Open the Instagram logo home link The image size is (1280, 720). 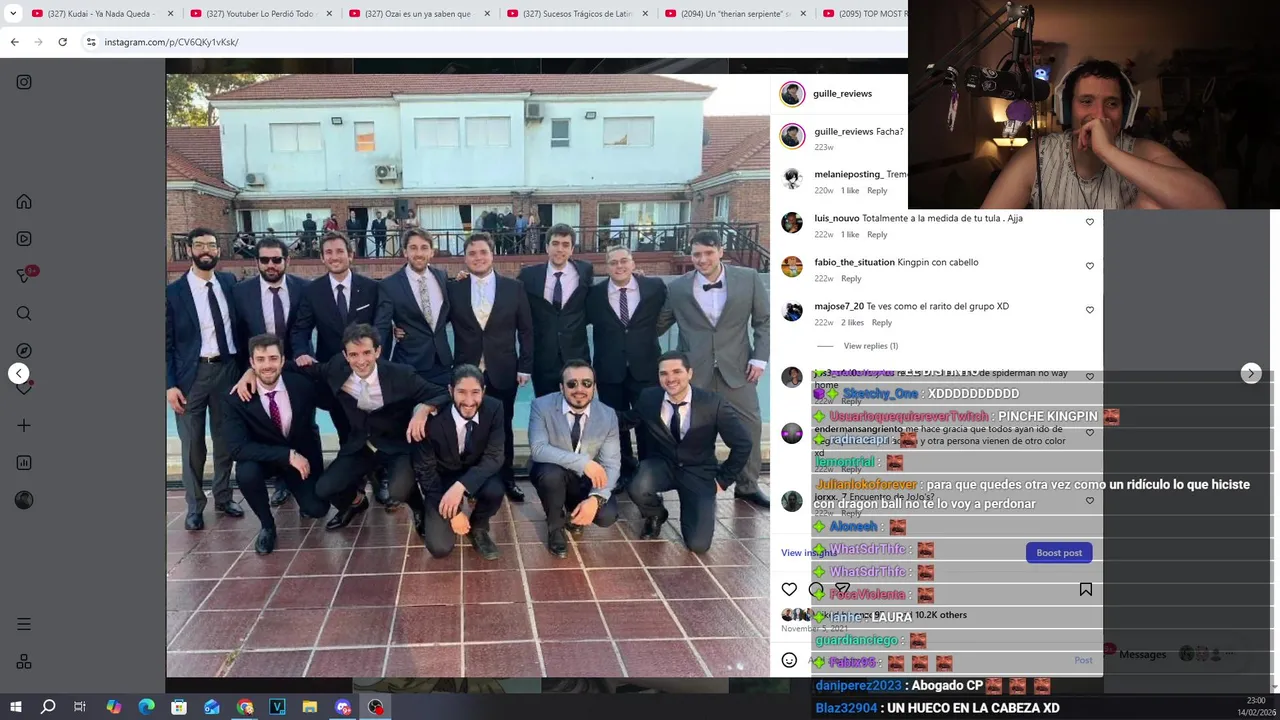[24, 82]
